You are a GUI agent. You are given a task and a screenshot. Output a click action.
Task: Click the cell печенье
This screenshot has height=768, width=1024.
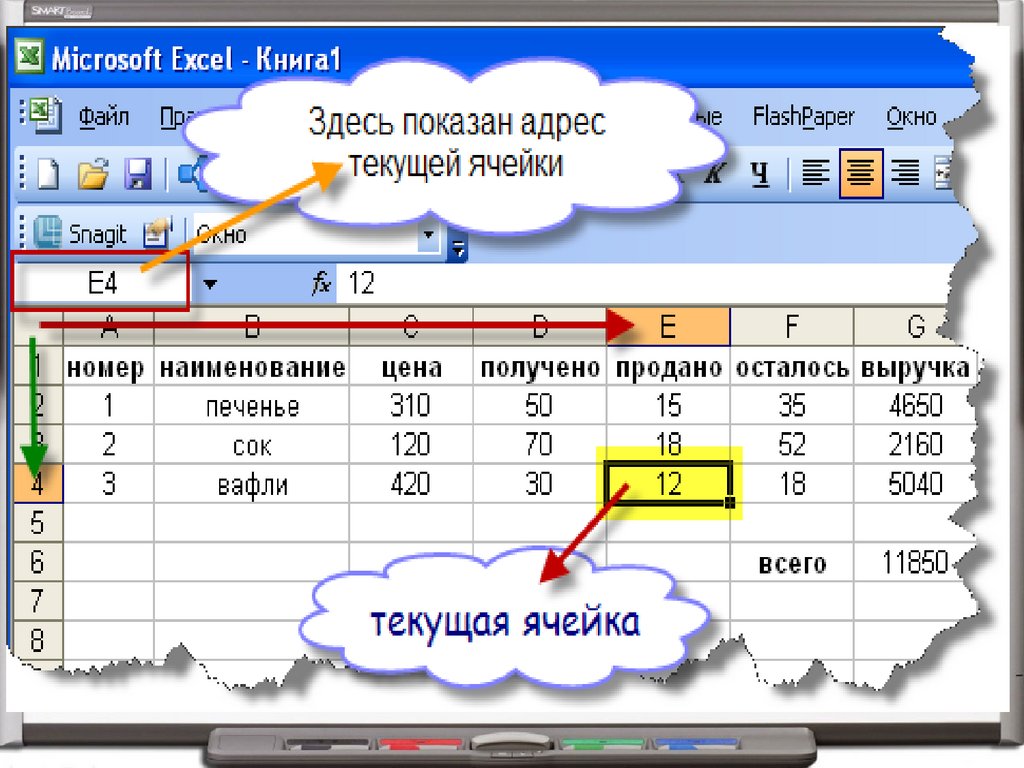(252, 406)
